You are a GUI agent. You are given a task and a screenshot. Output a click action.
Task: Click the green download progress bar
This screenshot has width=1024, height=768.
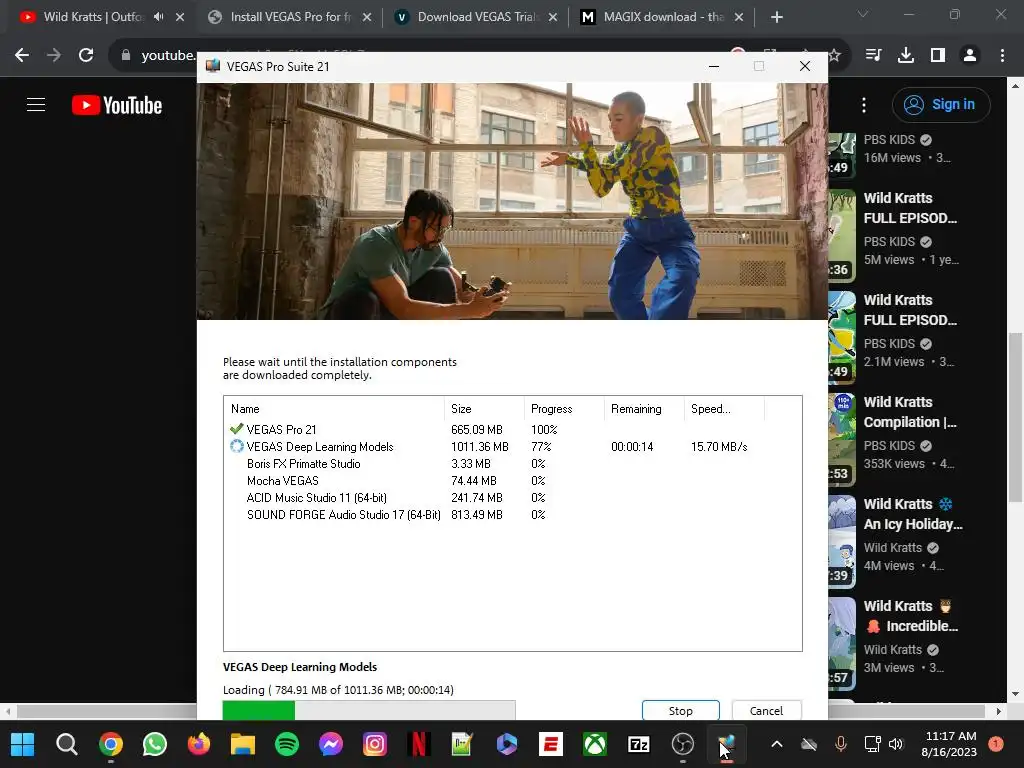point(369,710)
